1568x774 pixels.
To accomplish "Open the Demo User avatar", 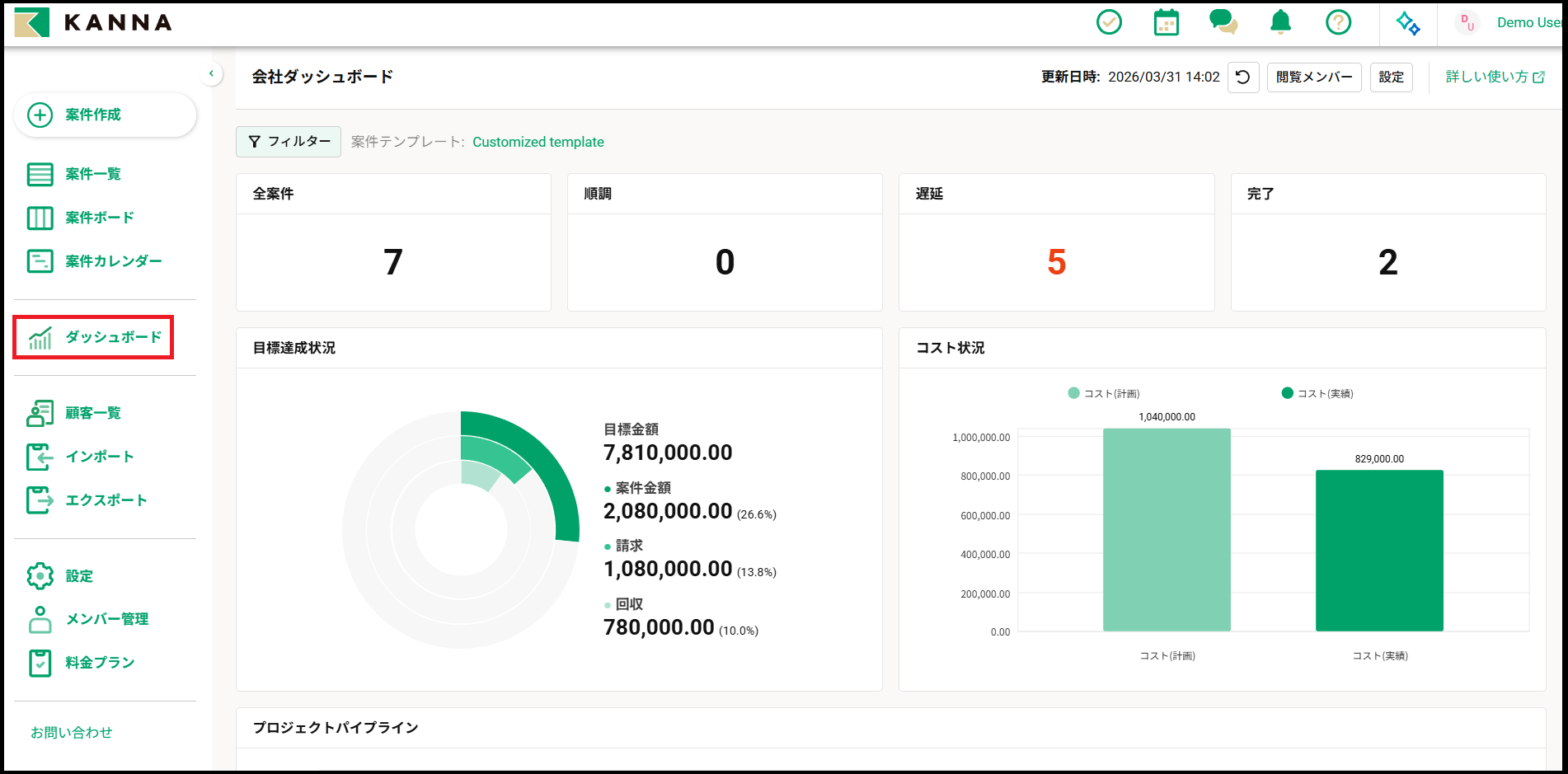I will pos(1467,23).
